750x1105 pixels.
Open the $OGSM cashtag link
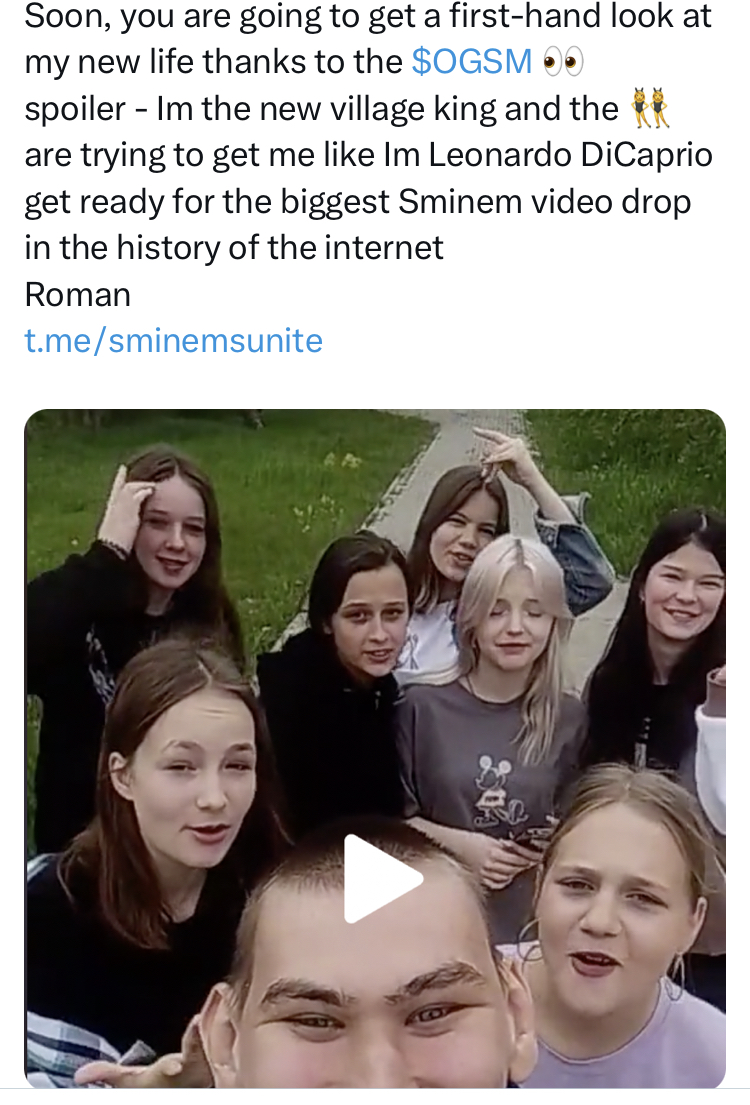[x=472, y=62]
